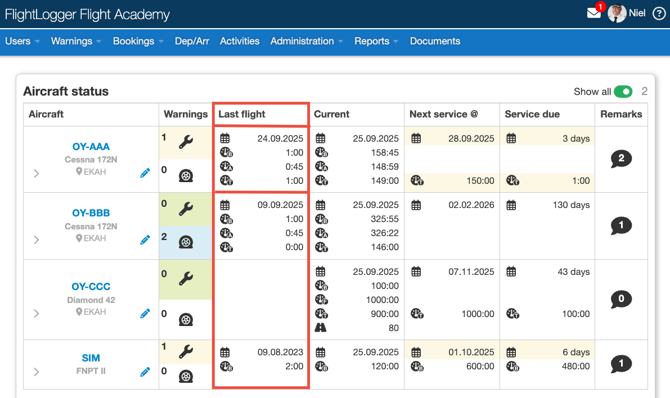Open OY-CCC remarks bubble showing 0
The height and width of the screenshot is (398, 670).
(x=621, y=299)
